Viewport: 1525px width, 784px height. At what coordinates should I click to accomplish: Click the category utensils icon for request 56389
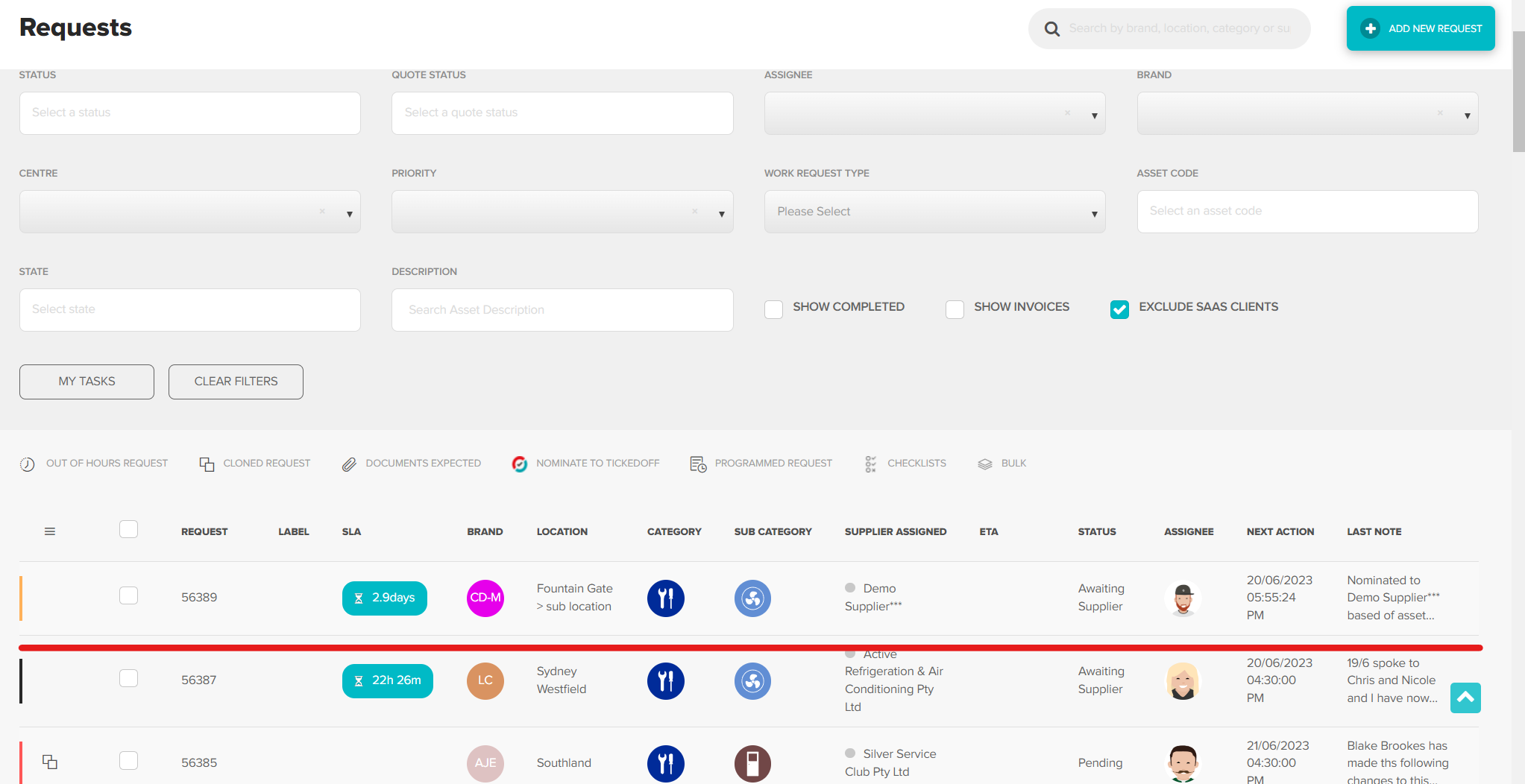666,598
